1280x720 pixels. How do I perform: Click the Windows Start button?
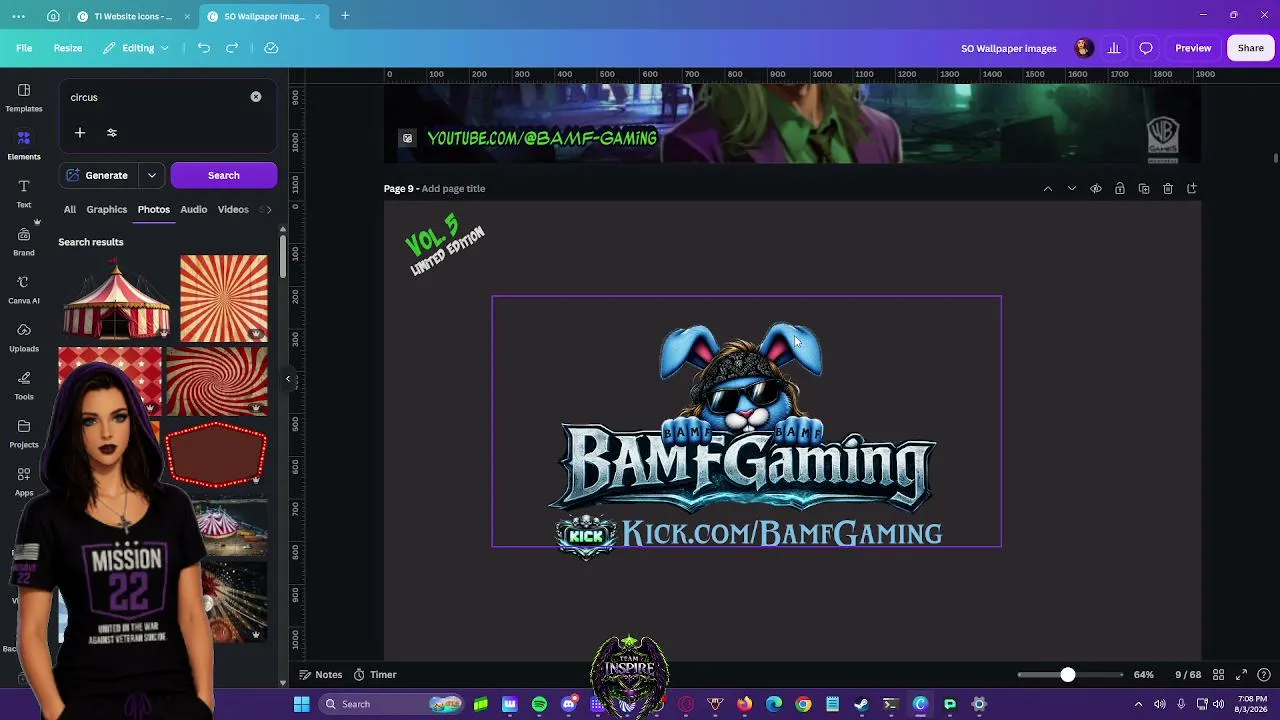[x=301, y=704]
